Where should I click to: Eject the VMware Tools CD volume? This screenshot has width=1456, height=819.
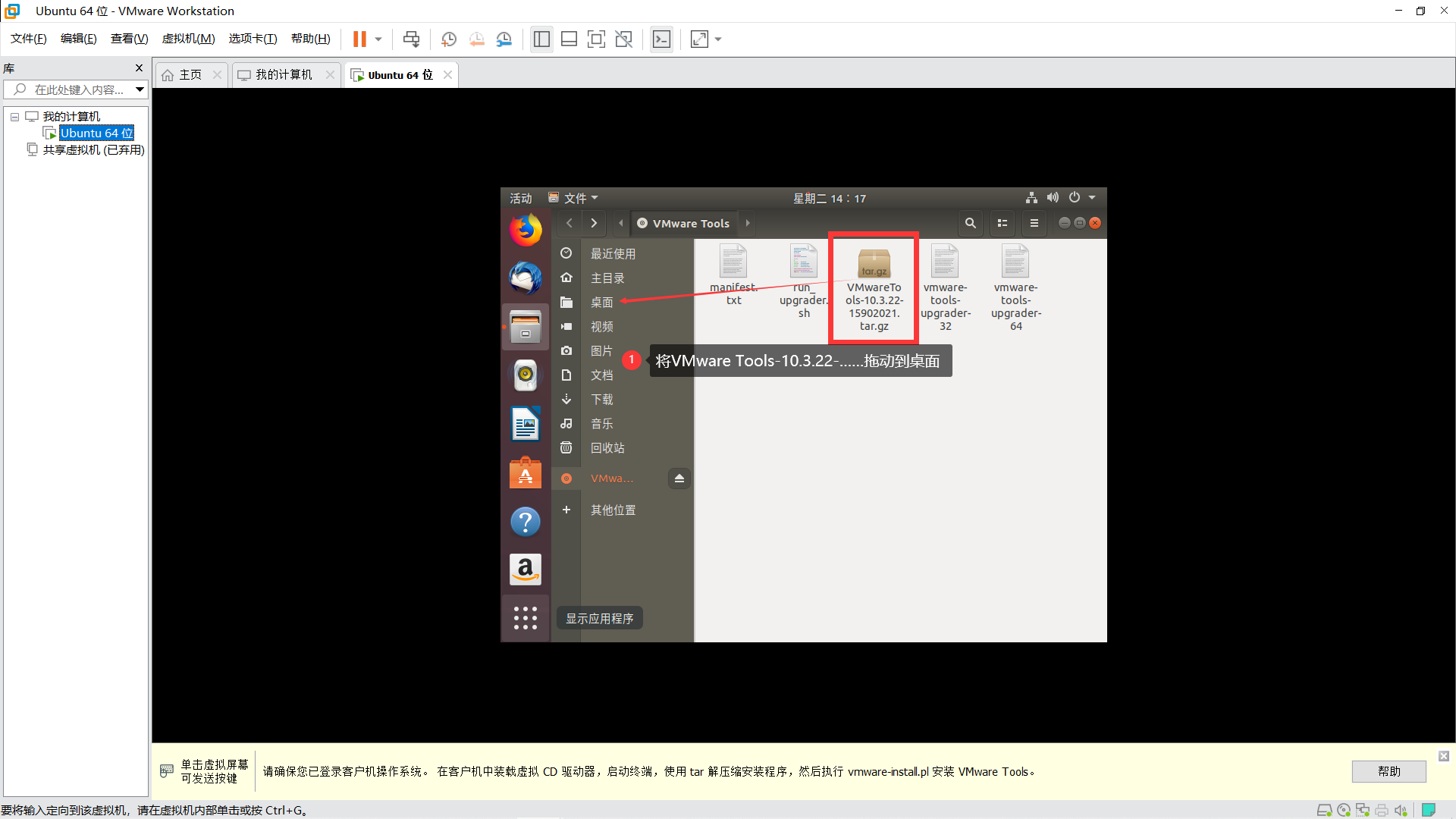click(x=679, y=478)
